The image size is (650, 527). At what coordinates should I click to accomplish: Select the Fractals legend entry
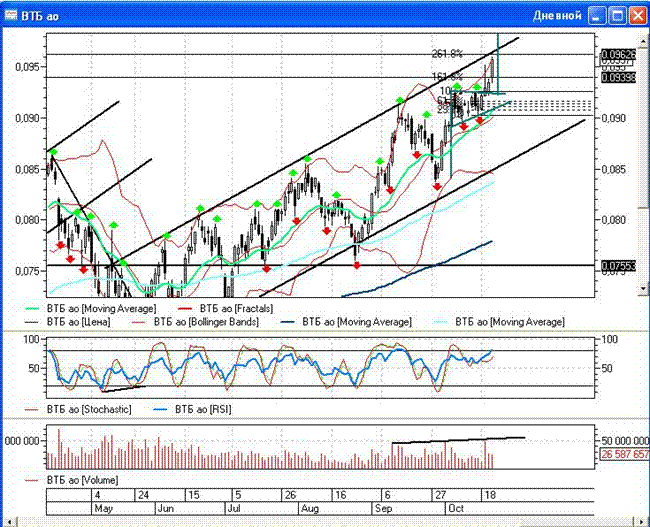[225, 309]
